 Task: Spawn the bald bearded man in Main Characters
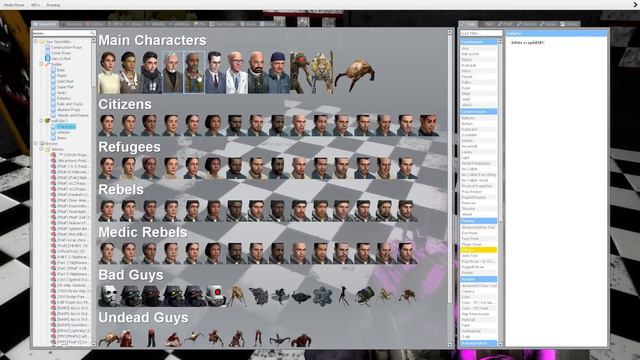pos(258,73)
